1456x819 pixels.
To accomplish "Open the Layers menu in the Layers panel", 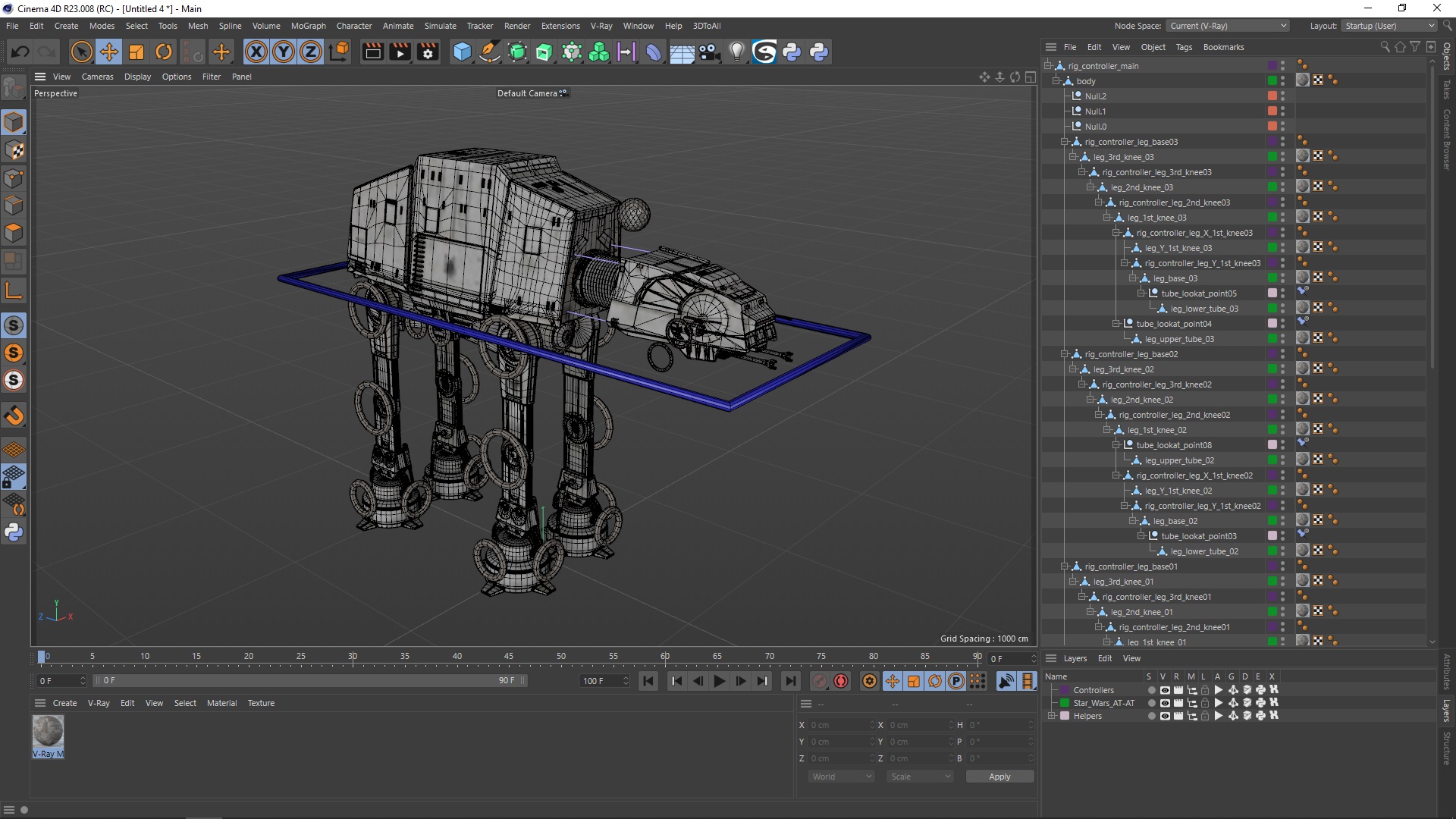I will click(x=1075, y=658).
